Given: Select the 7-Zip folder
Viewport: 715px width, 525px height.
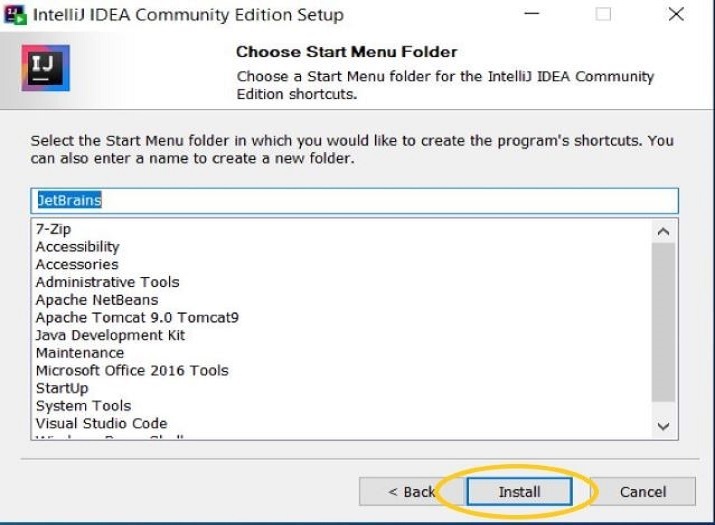Looking at the screenshot, I should coord(52,229).
